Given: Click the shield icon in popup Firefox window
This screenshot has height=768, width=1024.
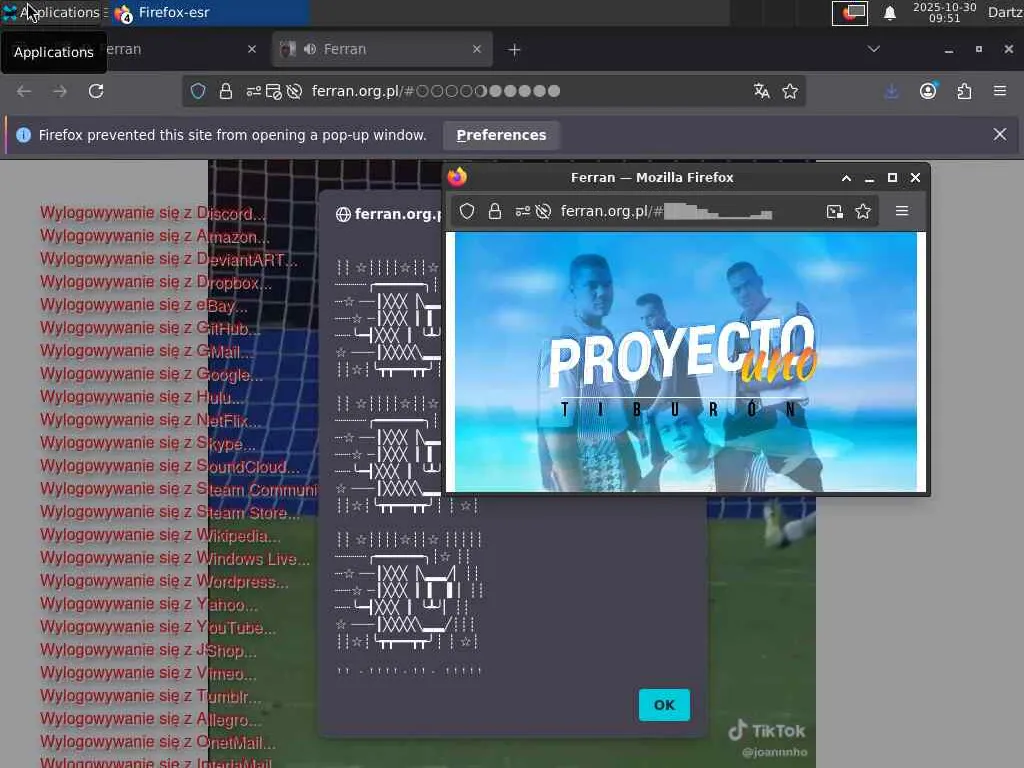Looking at the screenshot, I should tap(467, 211).
